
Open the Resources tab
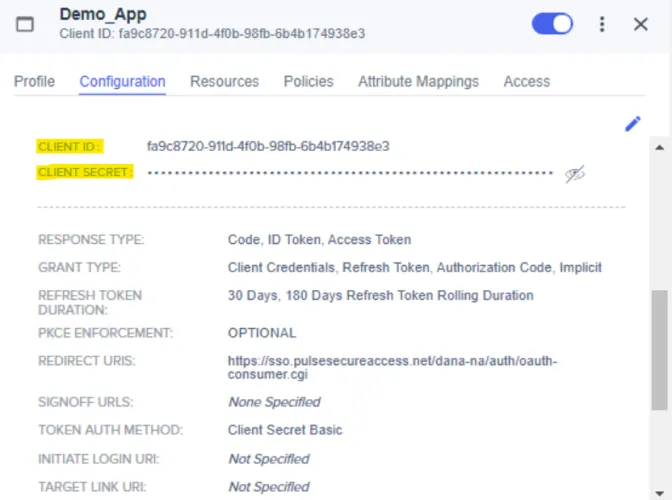click(x=225, y=81)
